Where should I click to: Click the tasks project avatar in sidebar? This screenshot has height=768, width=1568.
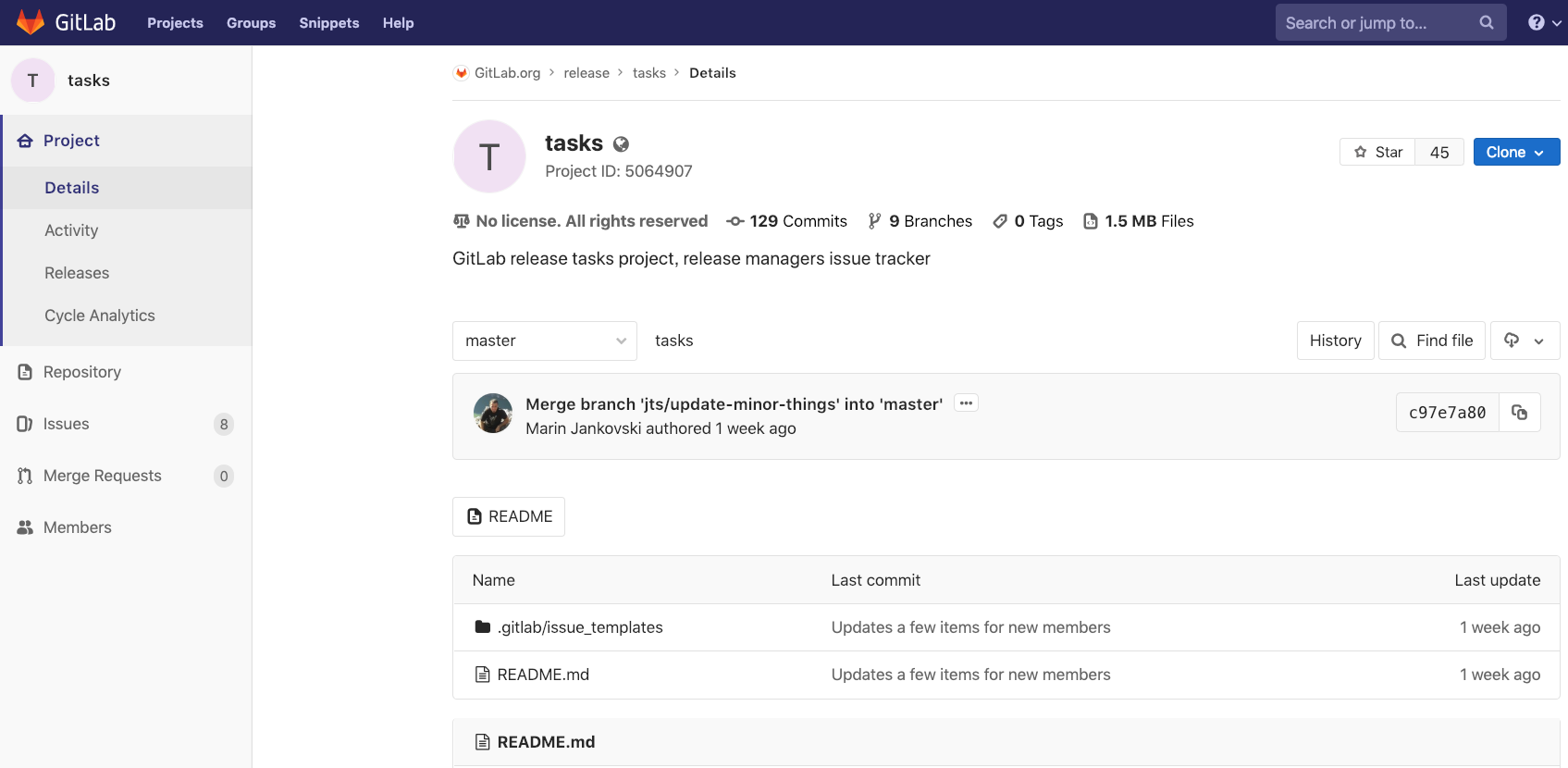pos(33,81)
